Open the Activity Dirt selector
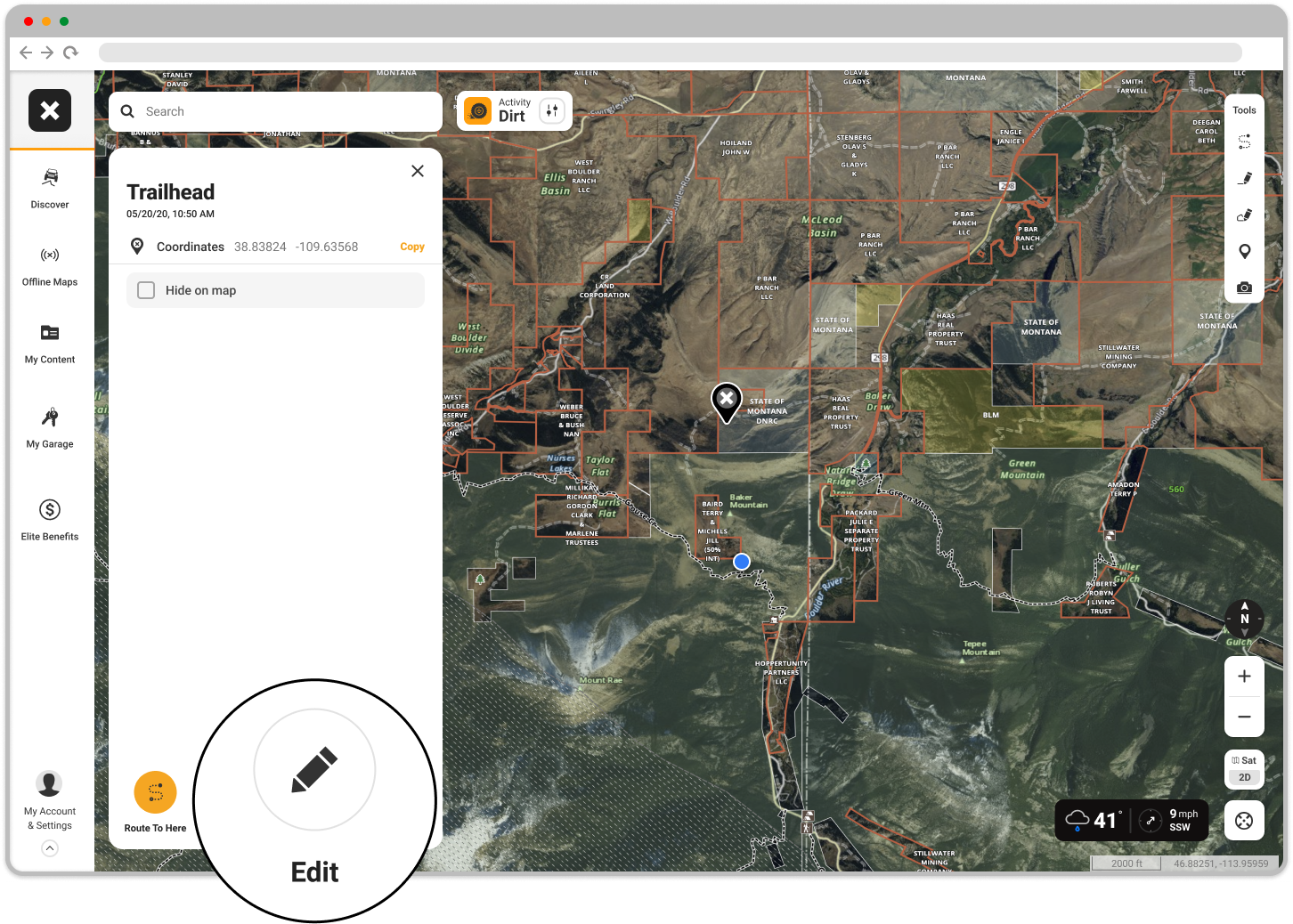The height and width of the screenshot is (924, 1293). click(x=514, y=110)
